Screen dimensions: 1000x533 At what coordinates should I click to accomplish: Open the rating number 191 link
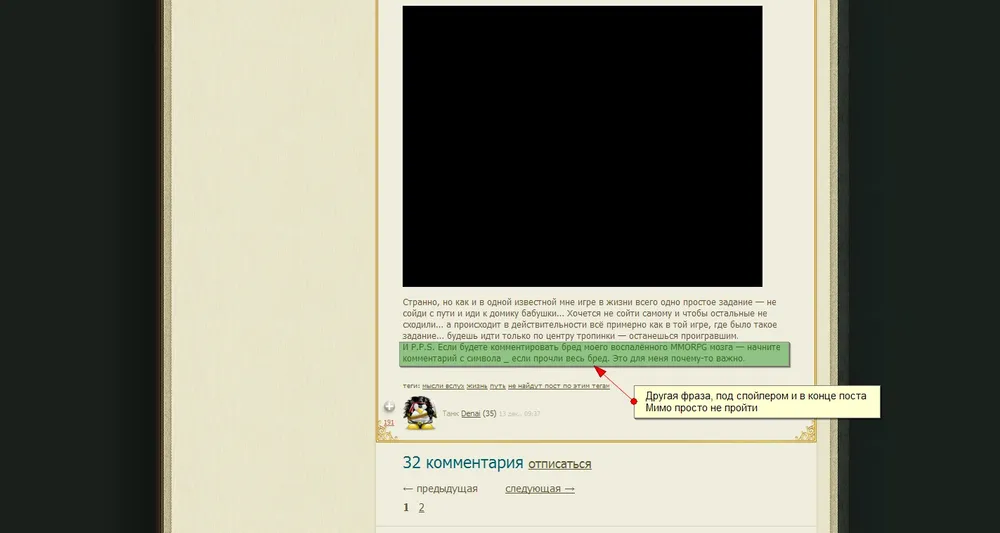point(389,423)
